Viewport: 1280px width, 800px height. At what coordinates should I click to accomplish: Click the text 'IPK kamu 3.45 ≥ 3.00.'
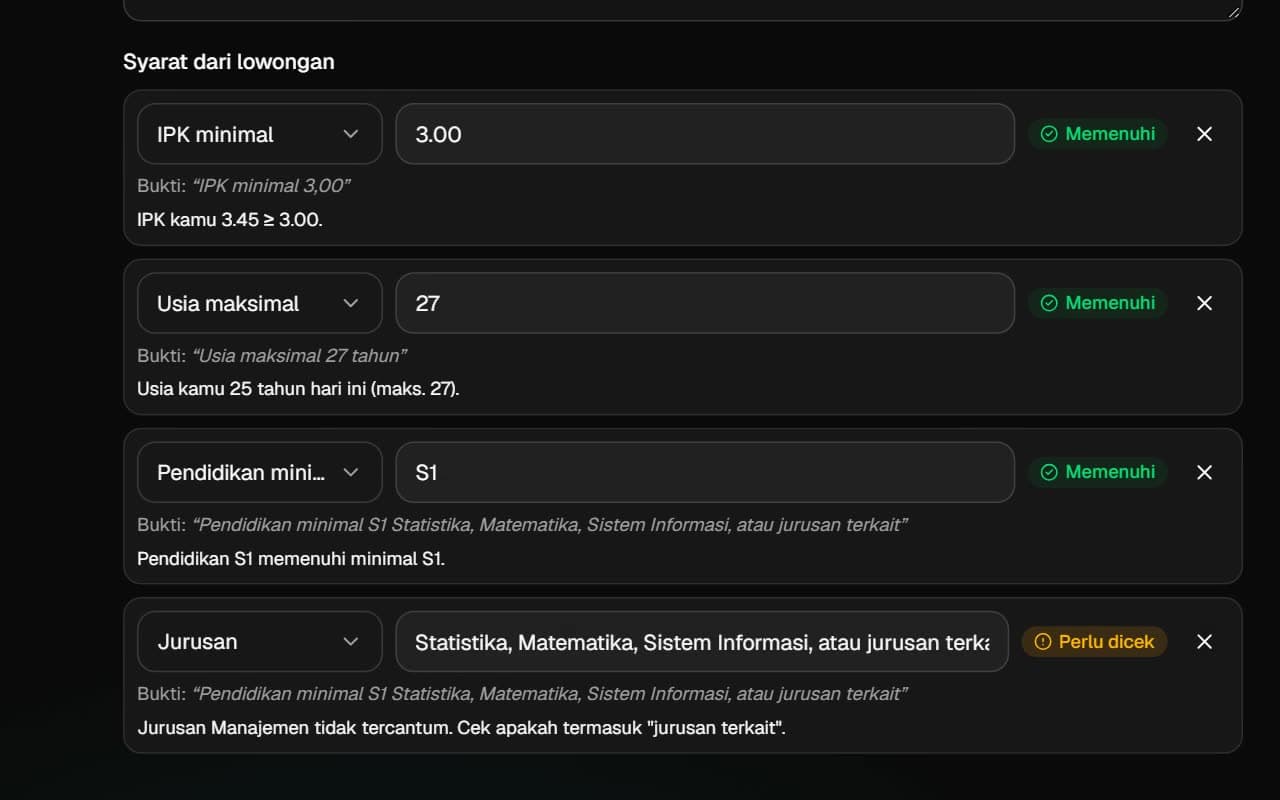coord(230,219)
